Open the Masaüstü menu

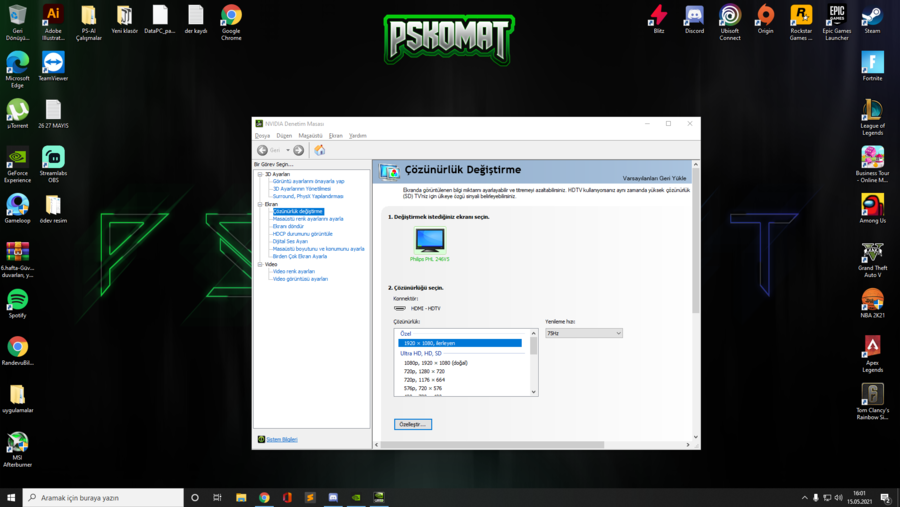(x=311, y=136)
